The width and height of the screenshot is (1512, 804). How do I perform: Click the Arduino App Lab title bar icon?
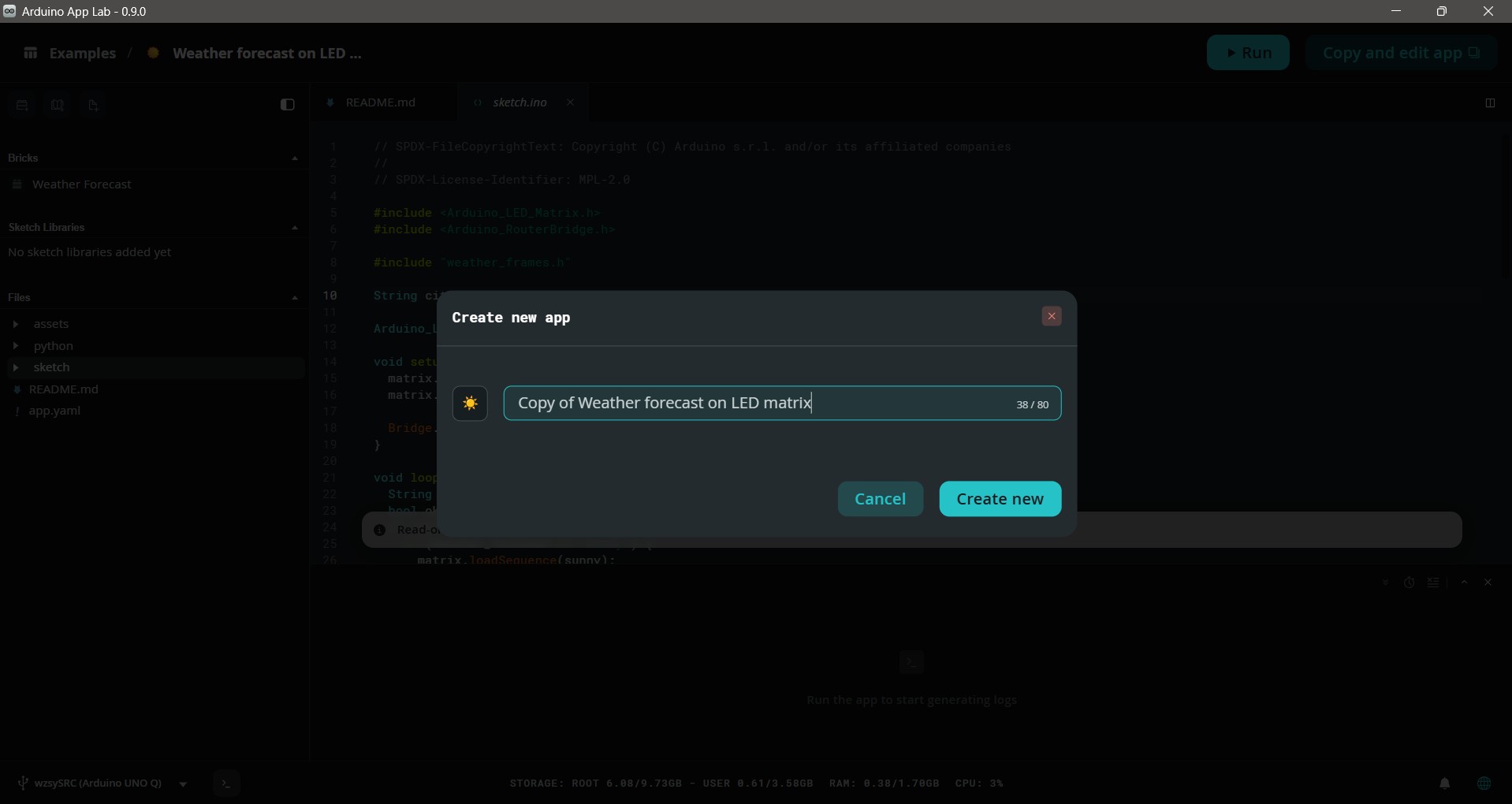click(9, 11)
